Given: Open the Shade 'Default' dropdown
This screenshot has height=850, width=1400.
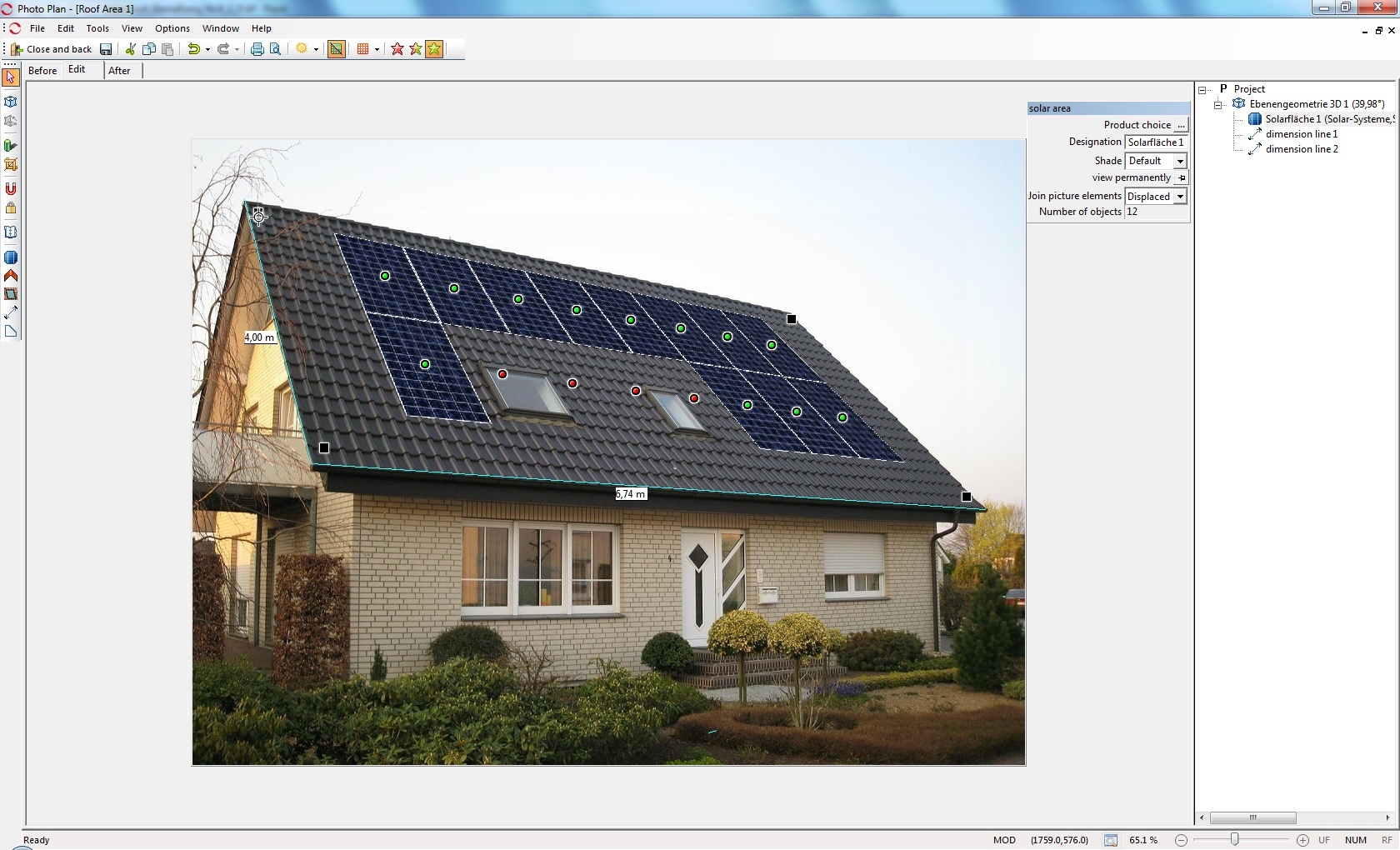Looking at the screenshot, I should click(1180, 161).
